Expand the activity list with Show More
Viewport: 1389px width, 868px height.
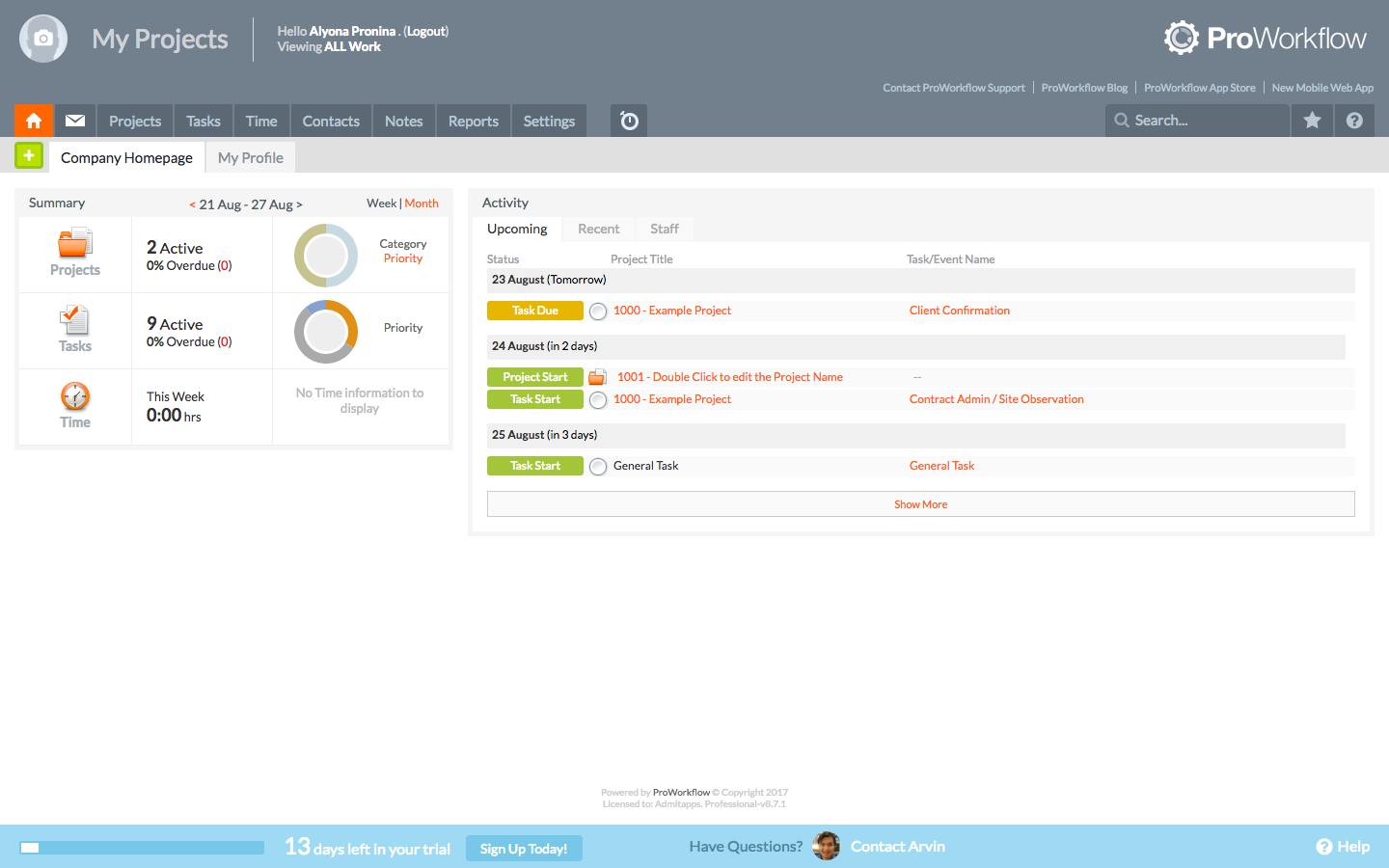tap(920, 503)
